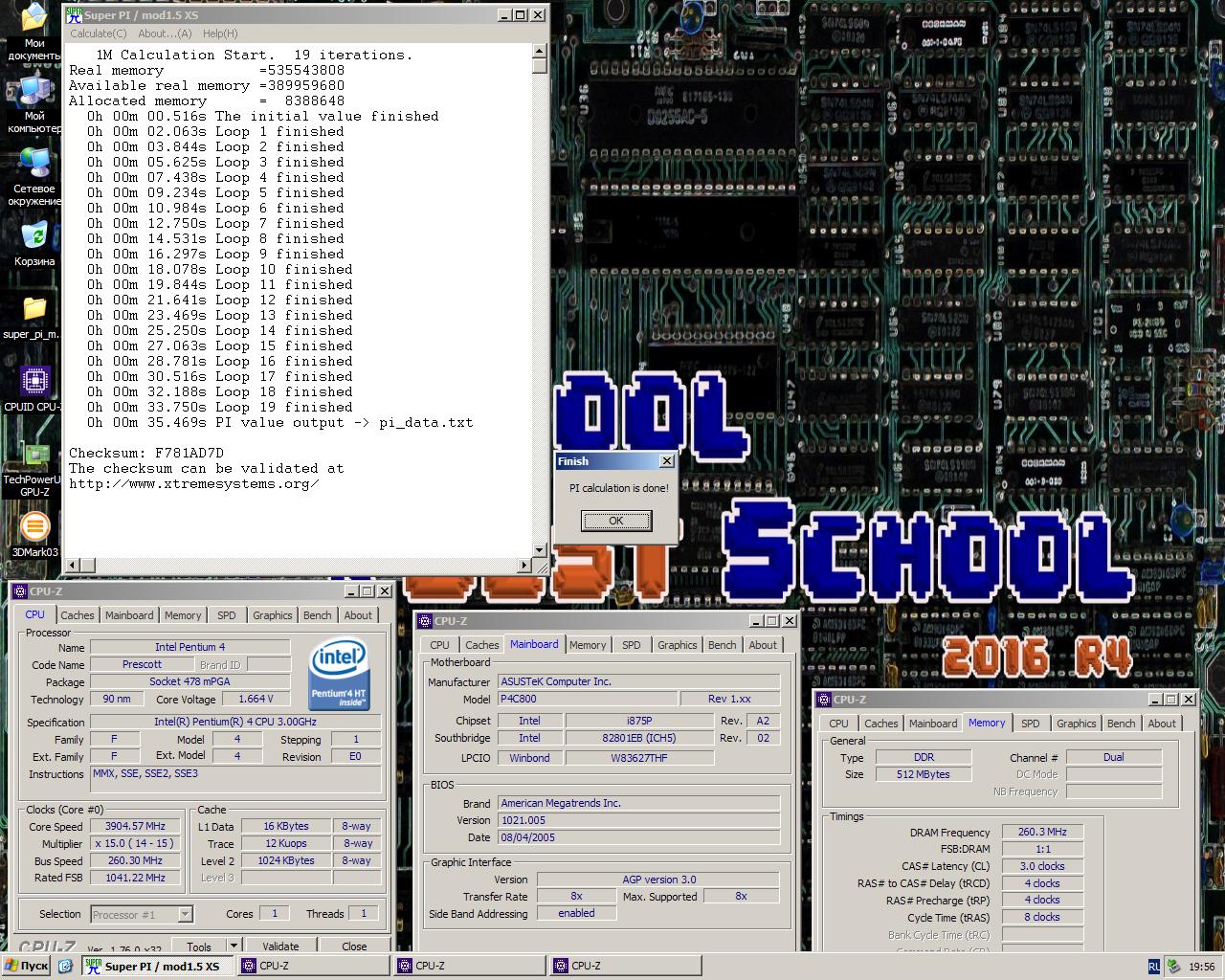Viewport: 1225px width, 980px height.
Task: Open About tab in CPU window
Action: 358,615
